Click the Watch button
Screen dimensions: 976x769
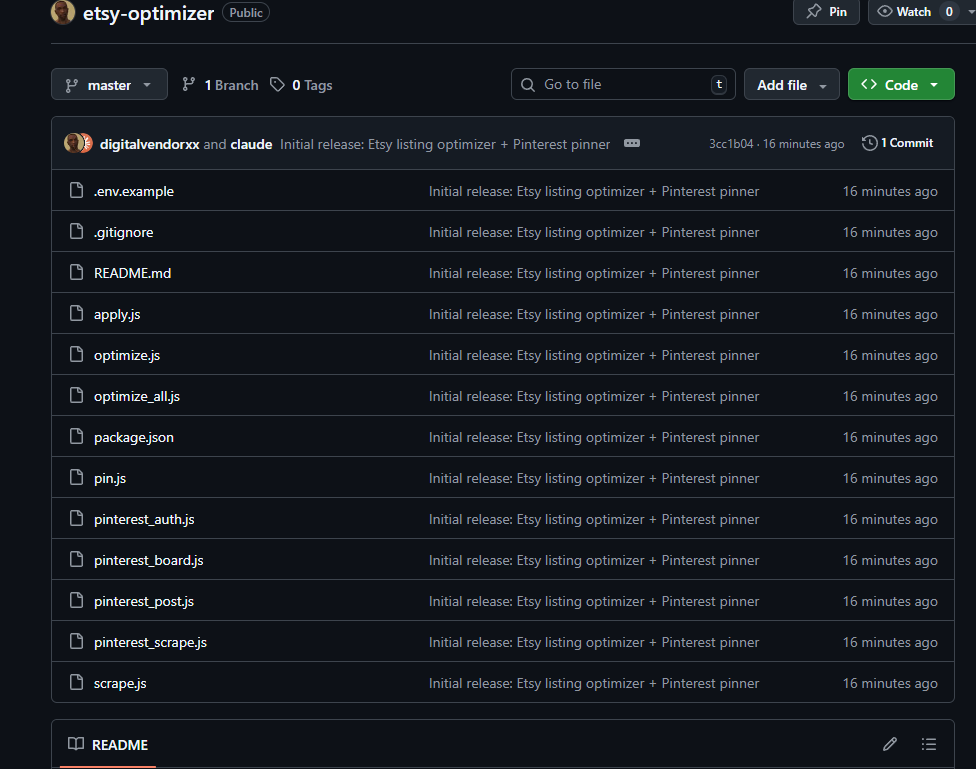pos(914,12)
